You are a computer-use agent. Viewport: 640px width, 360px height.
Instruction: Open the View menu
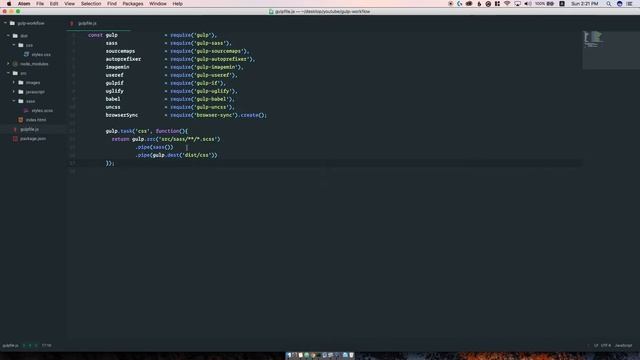coord(69,4)
